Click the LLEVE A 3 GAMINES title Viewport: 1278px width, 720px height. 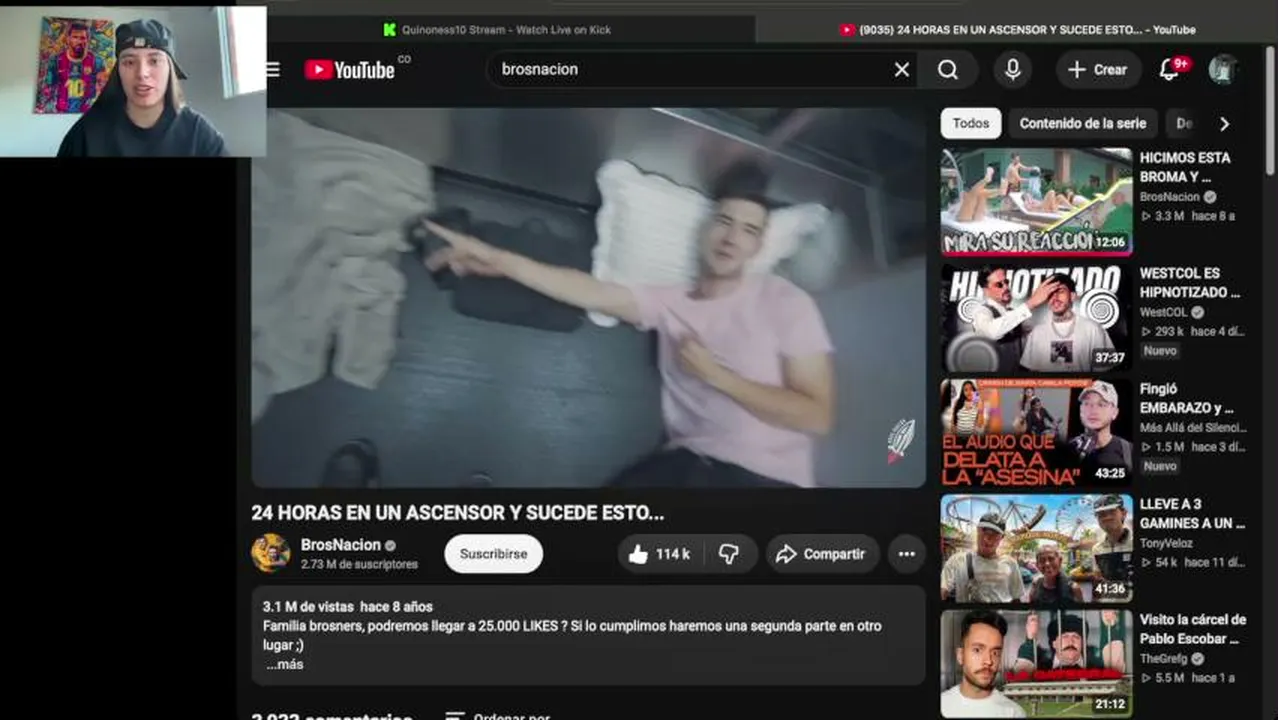click(x=1192, y=513)
